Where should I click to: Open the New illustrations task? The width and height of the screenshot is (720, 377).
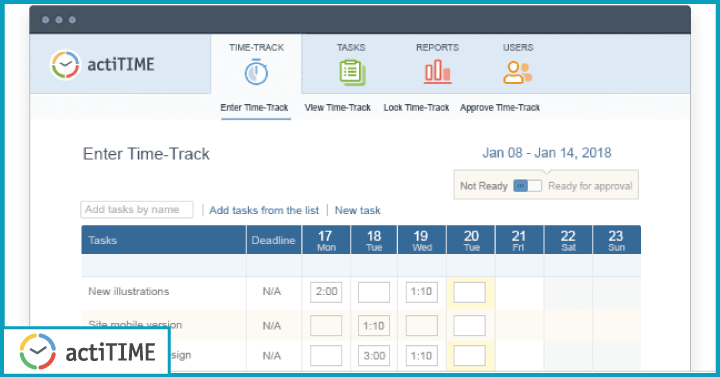click(129, 291)
